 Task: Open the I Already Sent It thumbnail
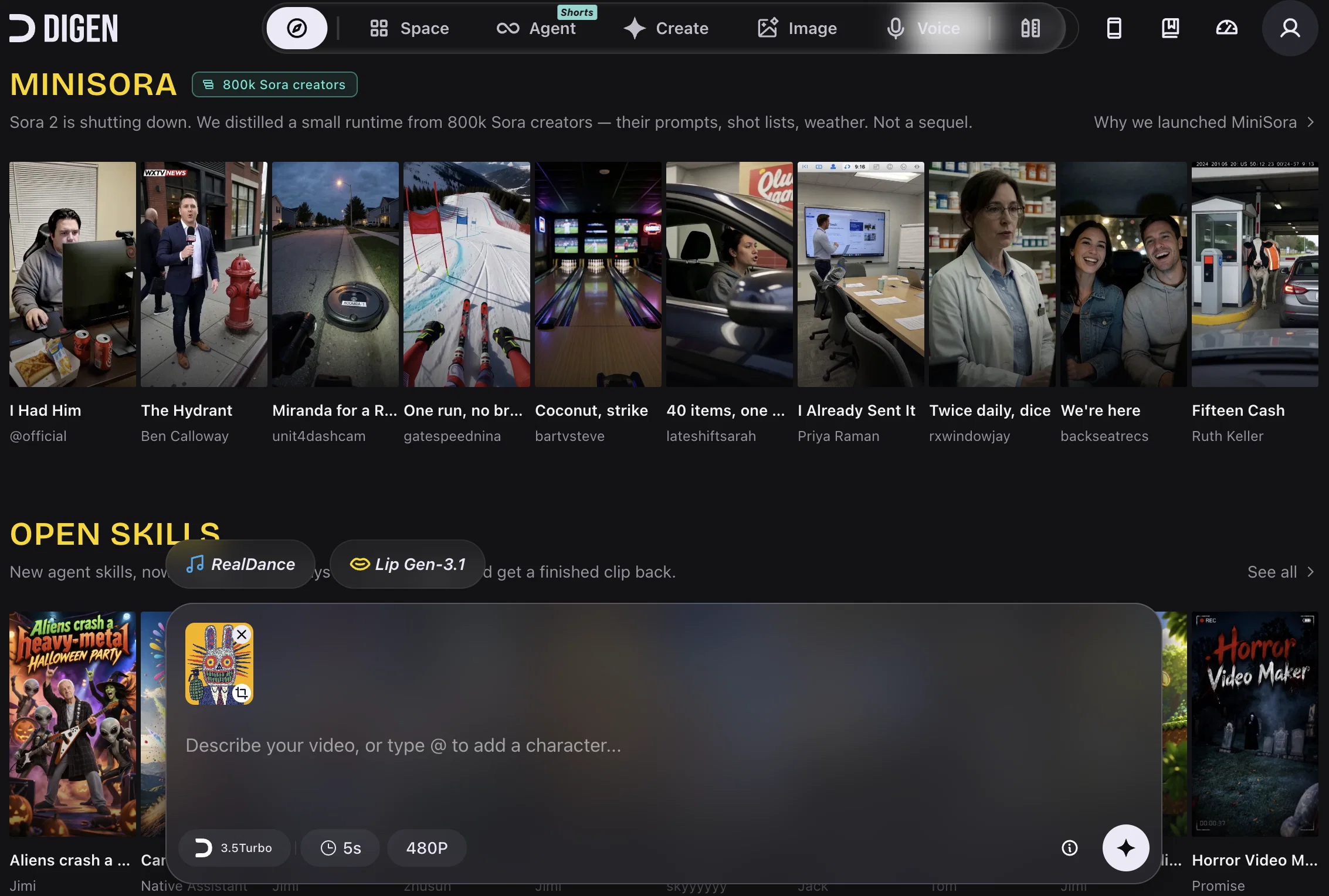point(861,274)
